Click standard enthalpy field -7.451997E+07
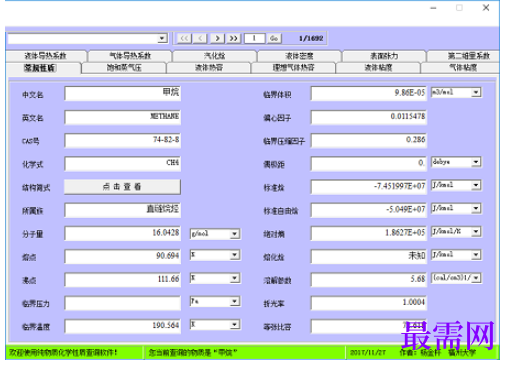513x367 pixels. (369, 187)
